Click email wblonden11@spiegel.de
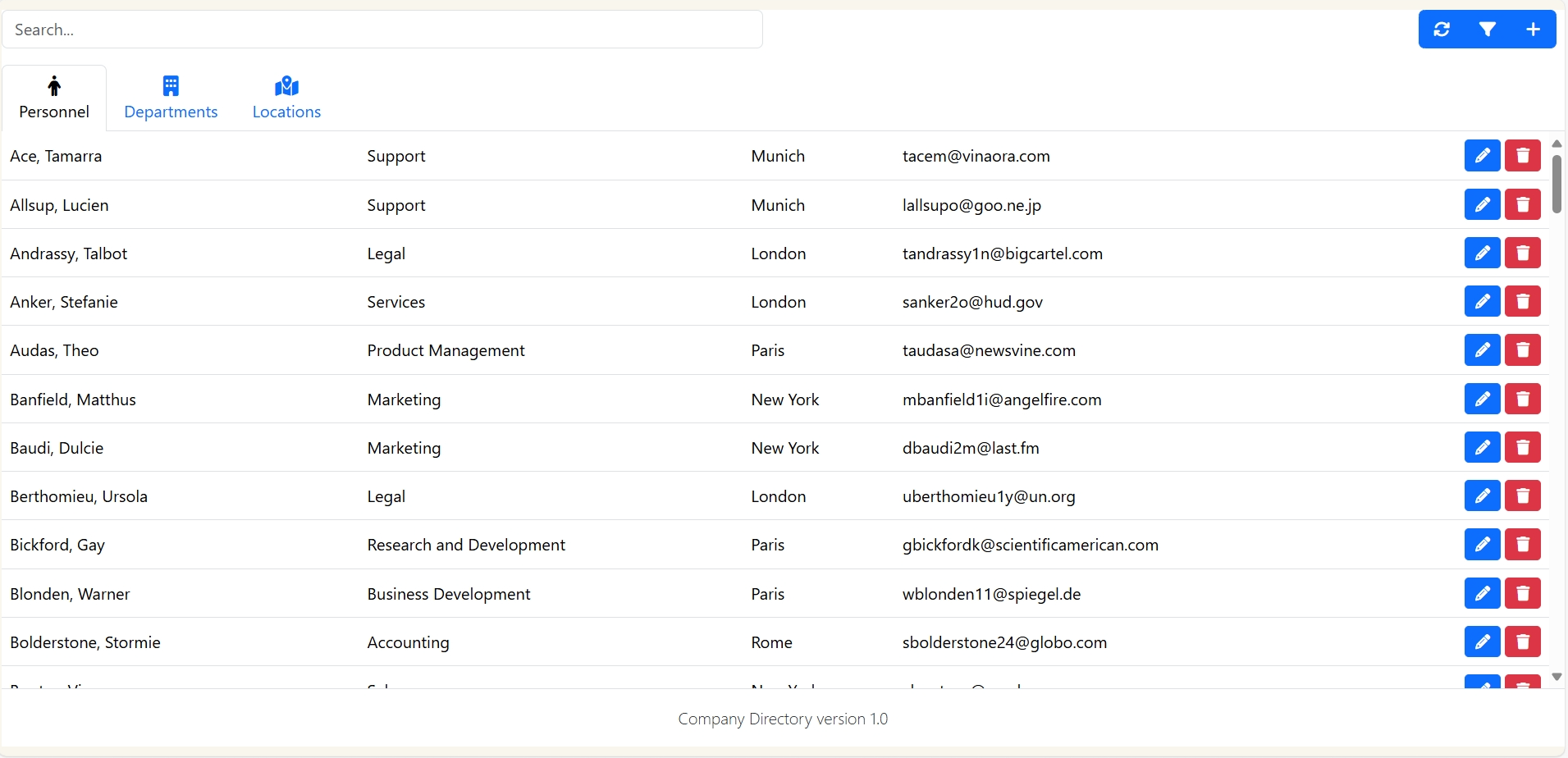Viewport: 1568px width, 758px height. click(990, 593)
